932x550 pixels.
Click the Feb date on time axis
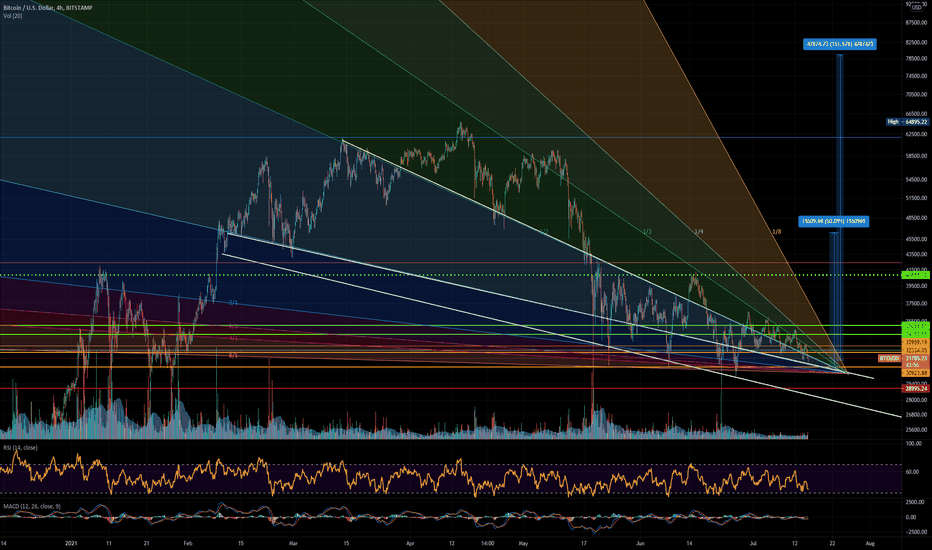coord(188,543)
